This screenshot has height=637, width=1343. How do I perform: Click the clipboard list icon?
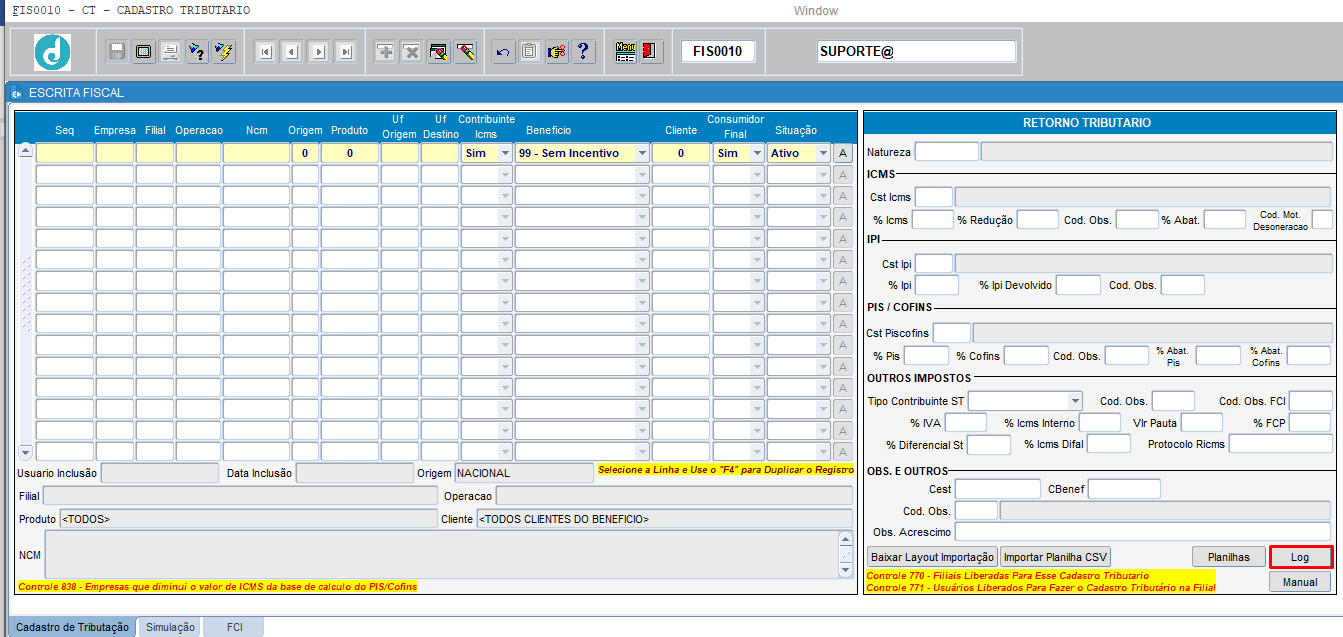(x=530, y=52)
